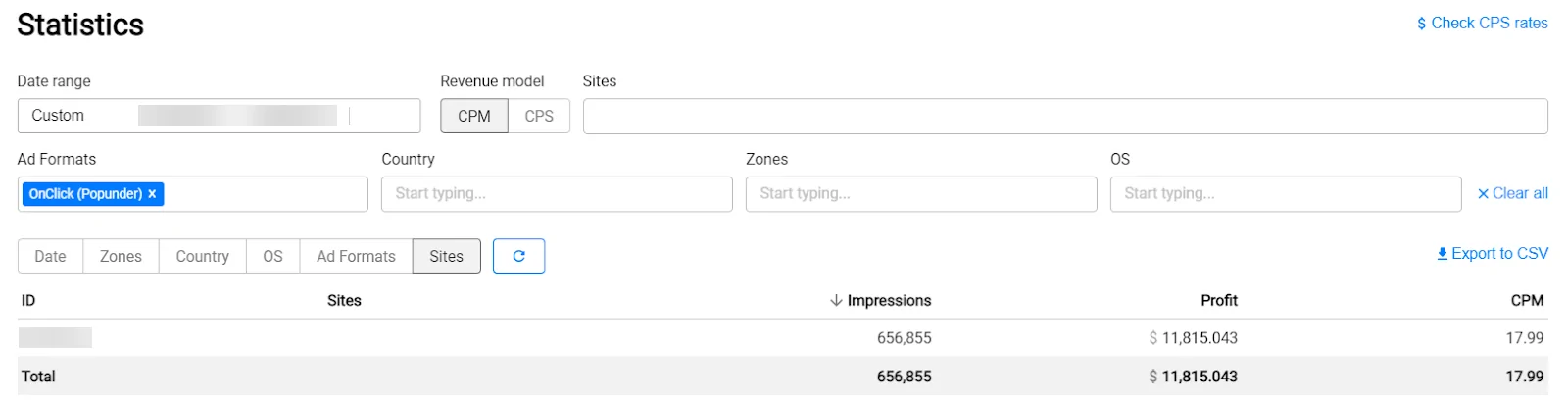Sort table by Profit column header
1568x404 pixels.
click(x=1219, y=301)
